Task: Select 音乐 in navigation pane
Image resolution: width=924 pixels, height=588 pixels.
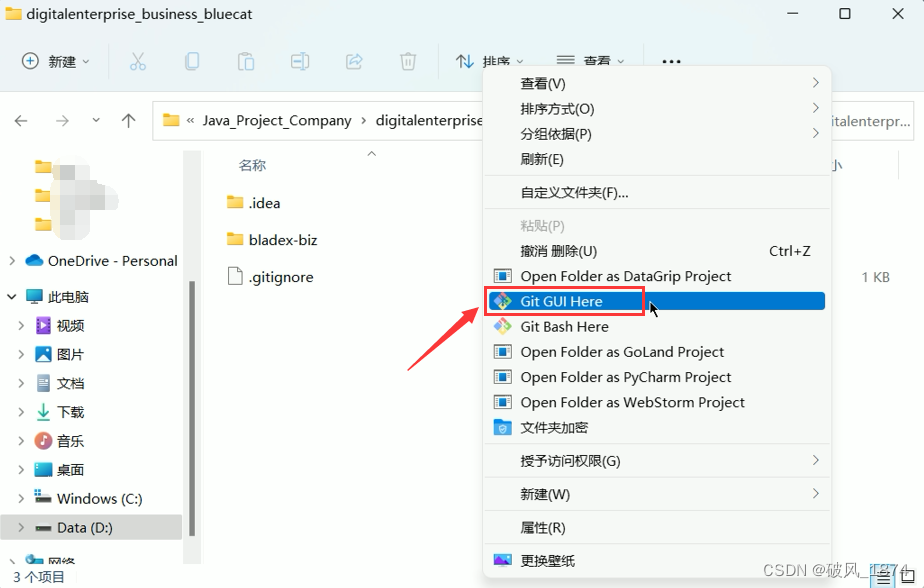Action: click(70, 441)
